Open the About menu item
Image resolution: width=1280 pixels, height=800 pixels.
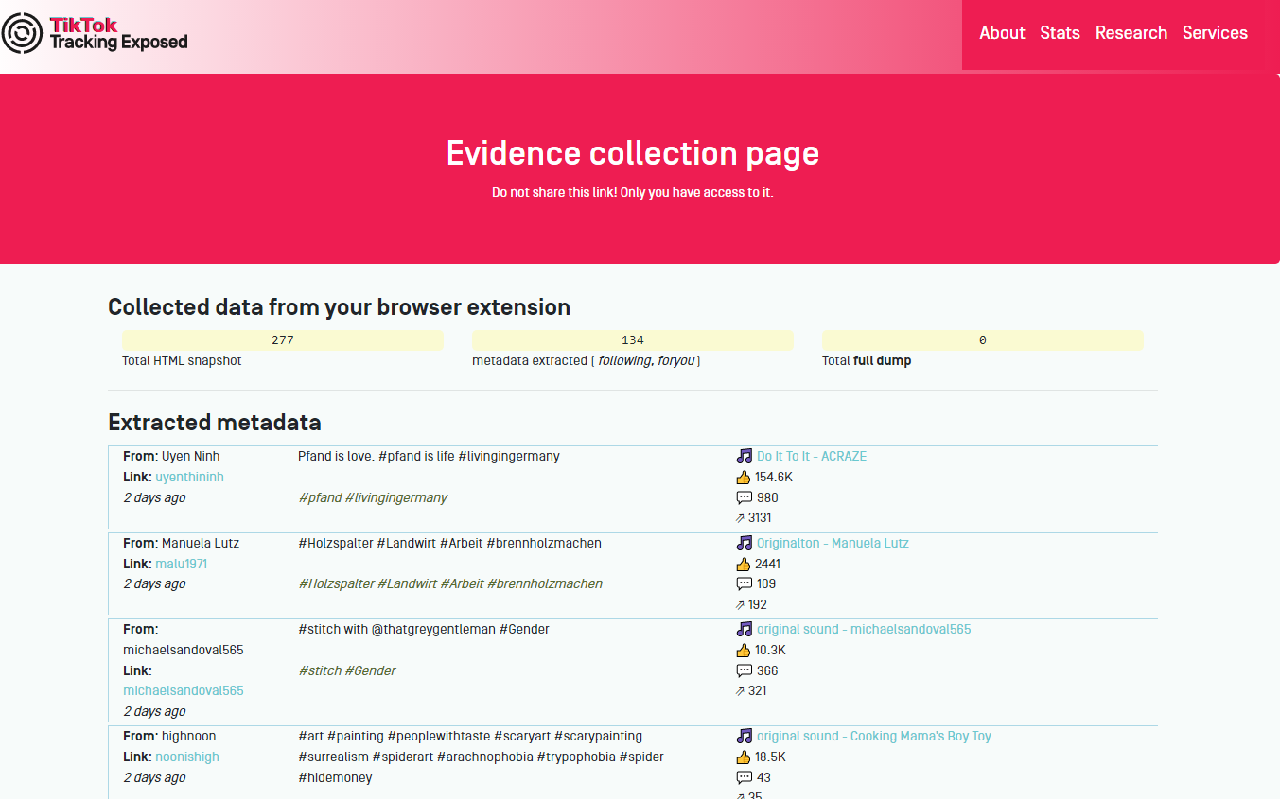[1002, 33]
